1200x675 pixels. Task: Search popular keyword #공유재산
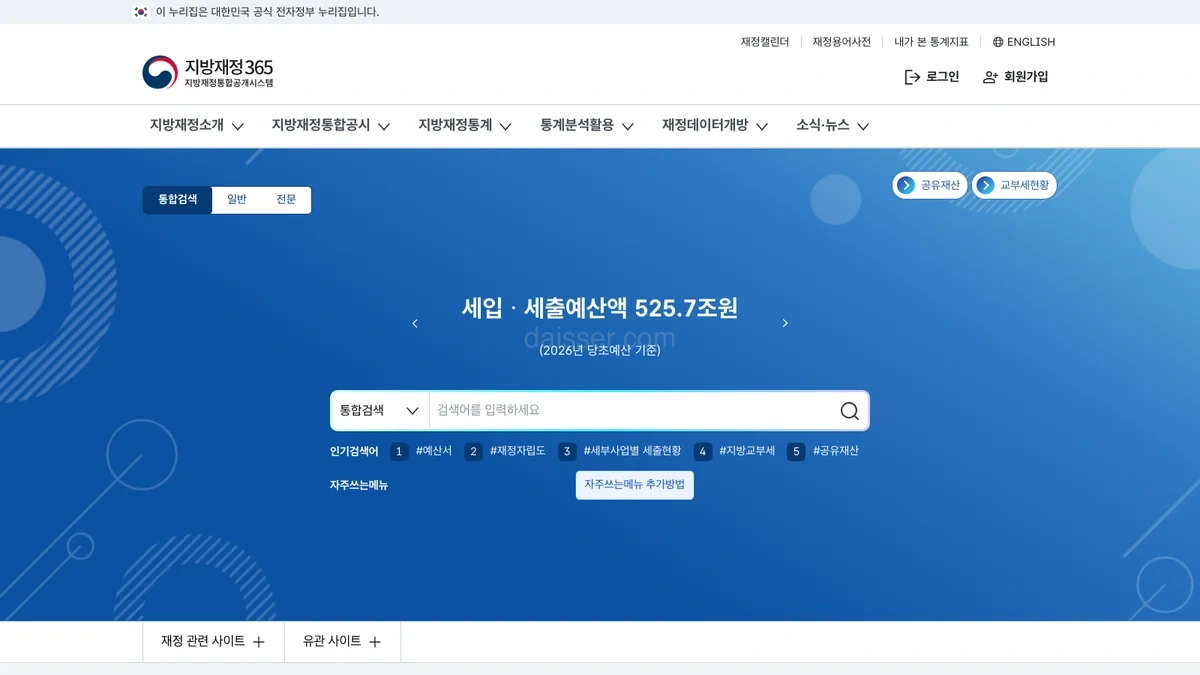point(836,451)
